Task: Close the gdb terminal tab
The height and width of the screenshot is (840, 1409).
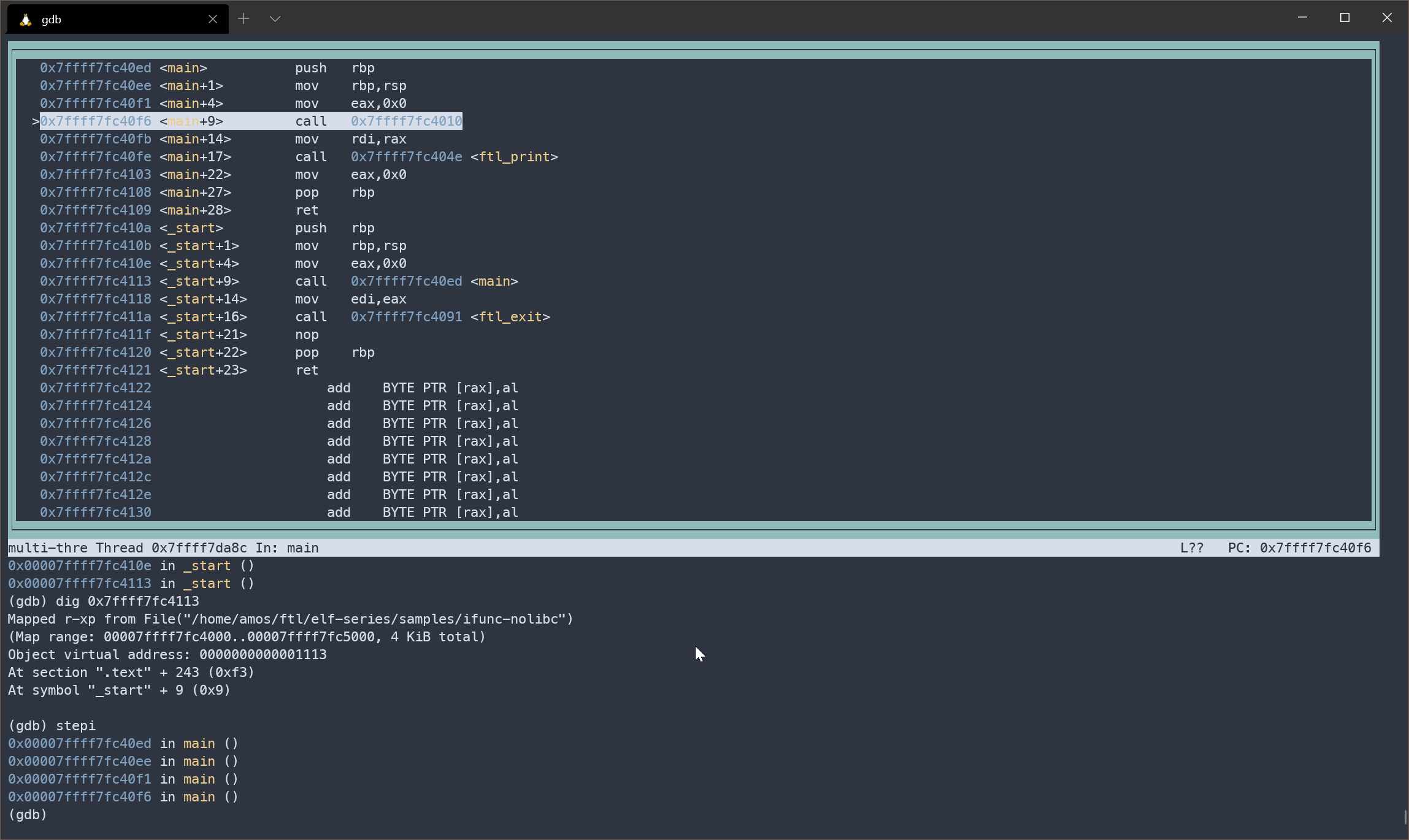Action: pos(212,19)
